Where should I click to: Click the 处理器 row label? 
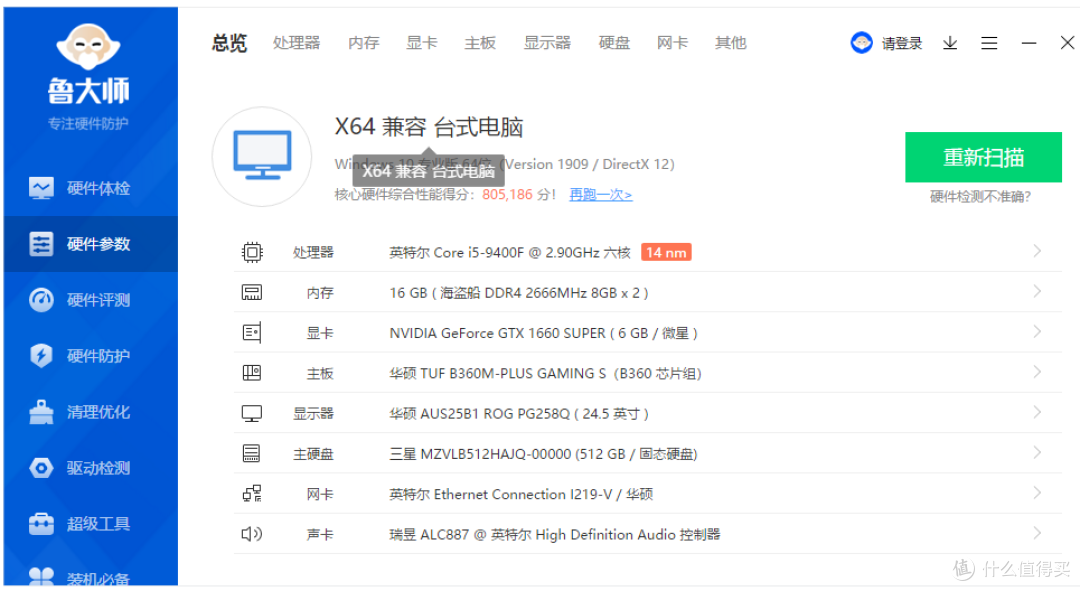313,253
